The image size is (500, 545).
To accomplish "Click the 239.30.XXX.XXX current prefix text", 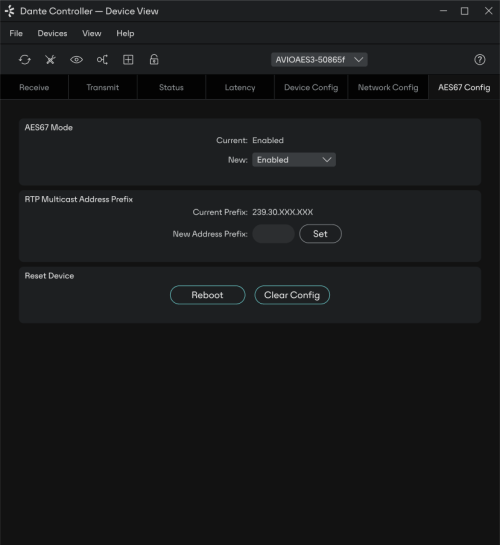I will (282, 212).
